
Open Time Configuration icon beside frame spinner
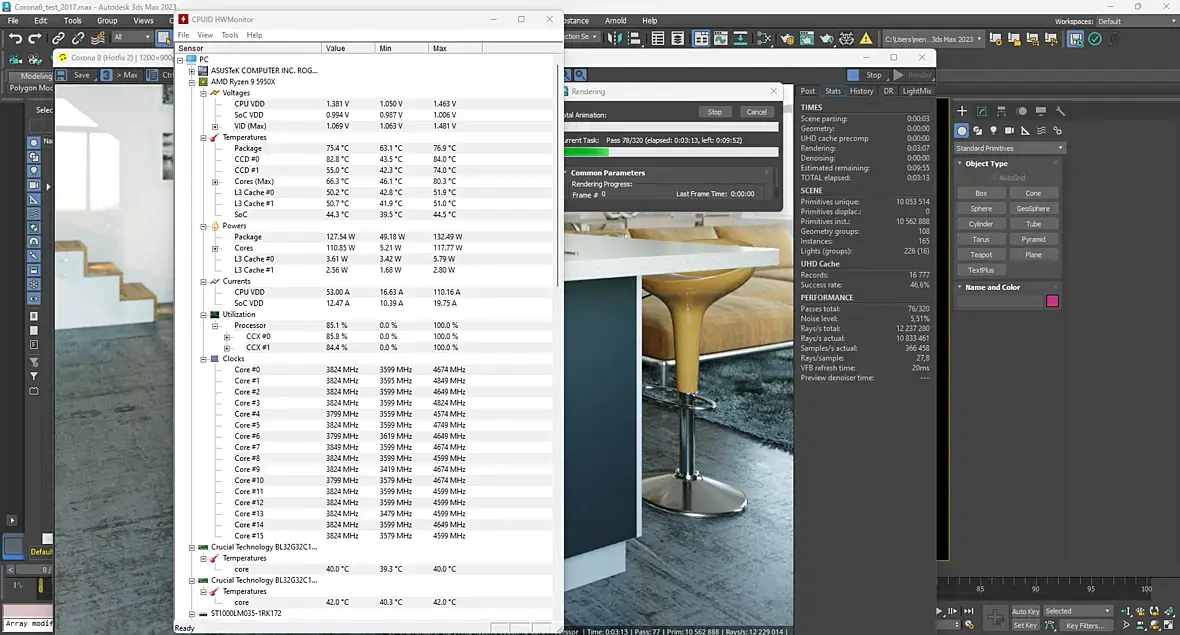coord(969,624)
